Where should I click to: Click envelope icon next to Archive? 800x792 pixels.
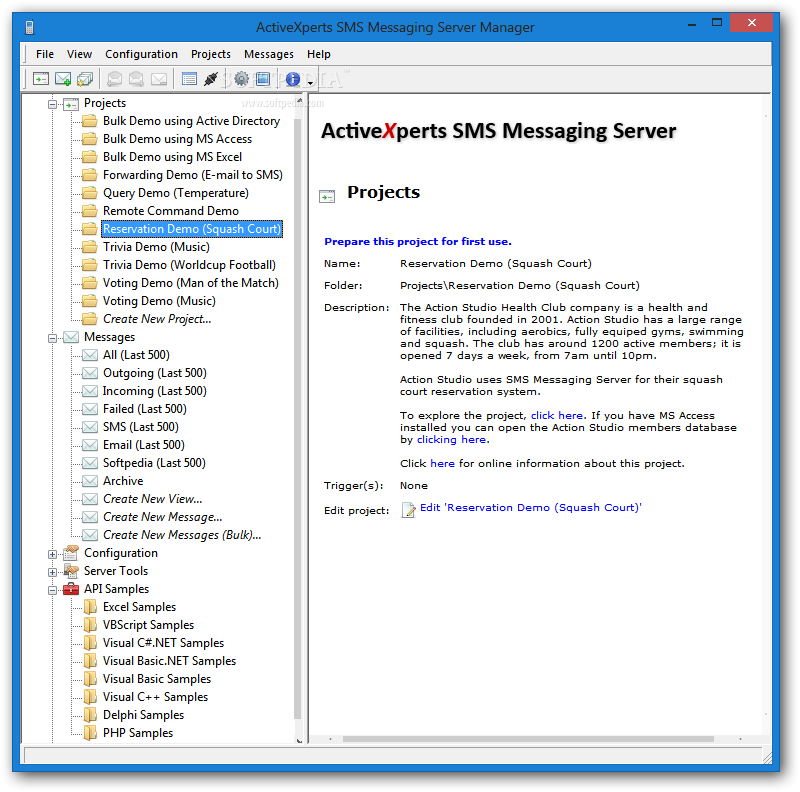90,481
